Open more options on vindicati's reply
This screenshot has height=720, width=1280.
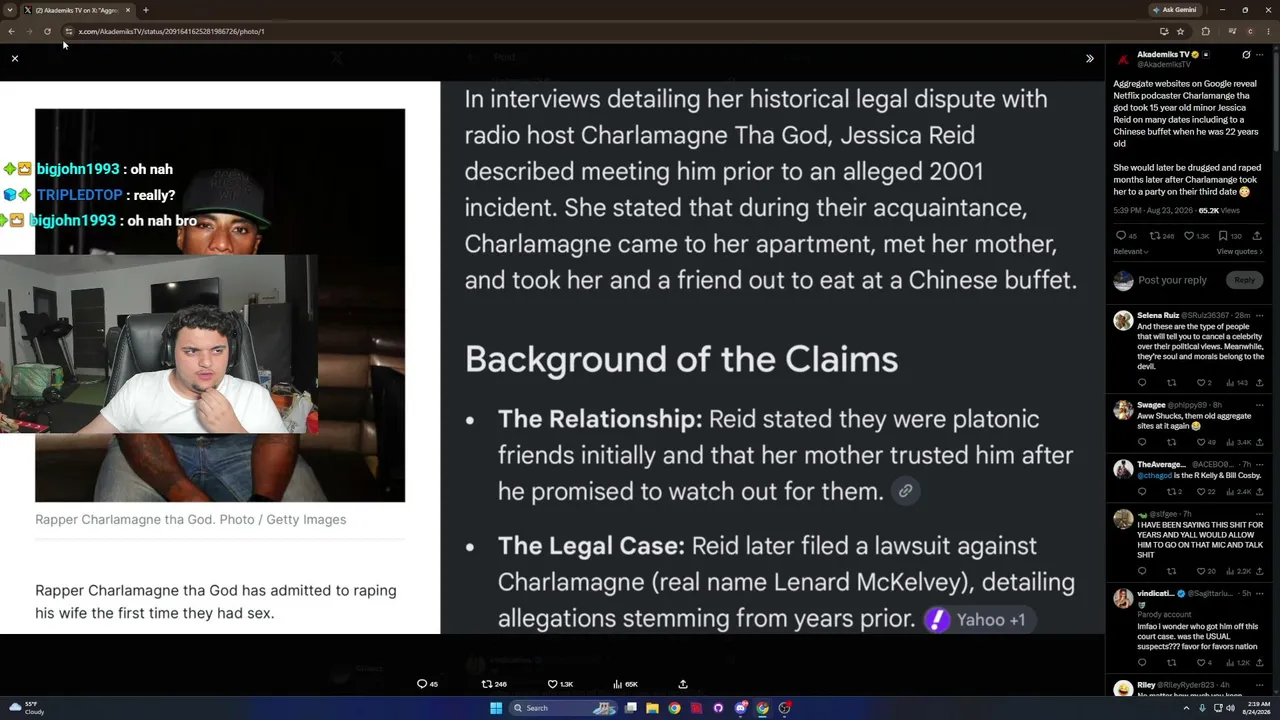[1260, 594]
